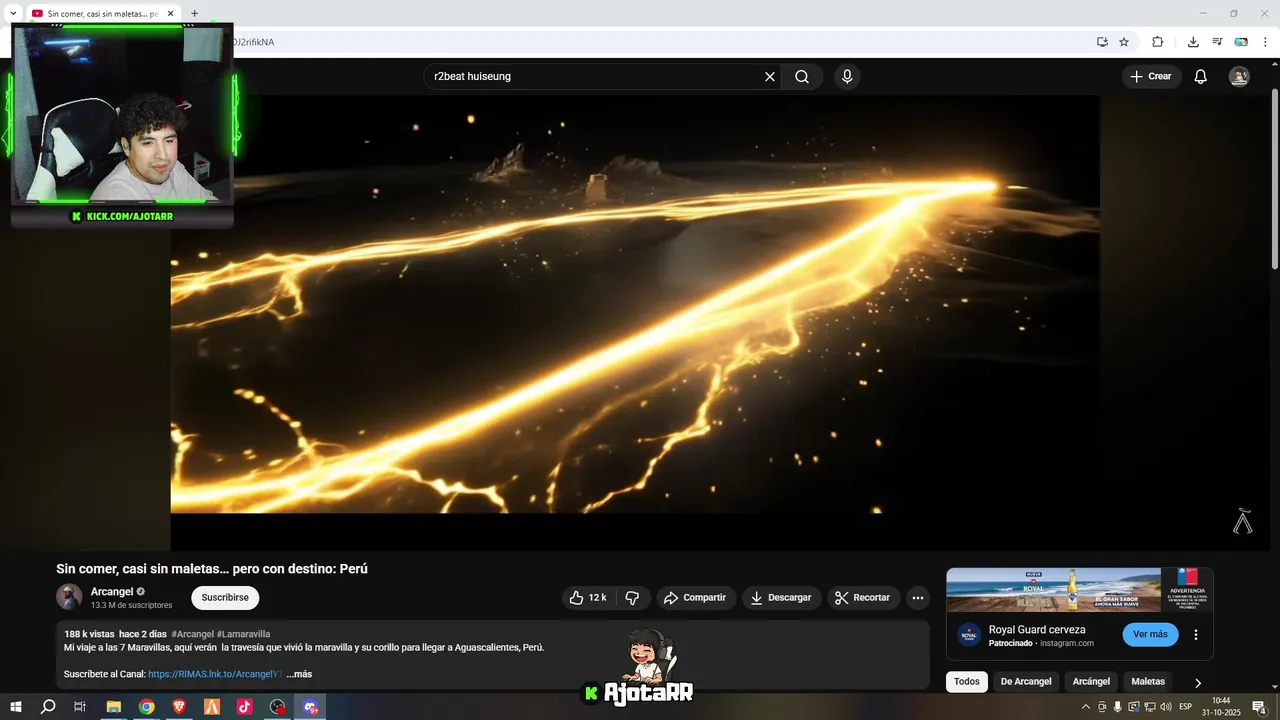Dislike the video with thumbs down
Viewport: 1280px width, 720px height.
(x=633, y=598)
